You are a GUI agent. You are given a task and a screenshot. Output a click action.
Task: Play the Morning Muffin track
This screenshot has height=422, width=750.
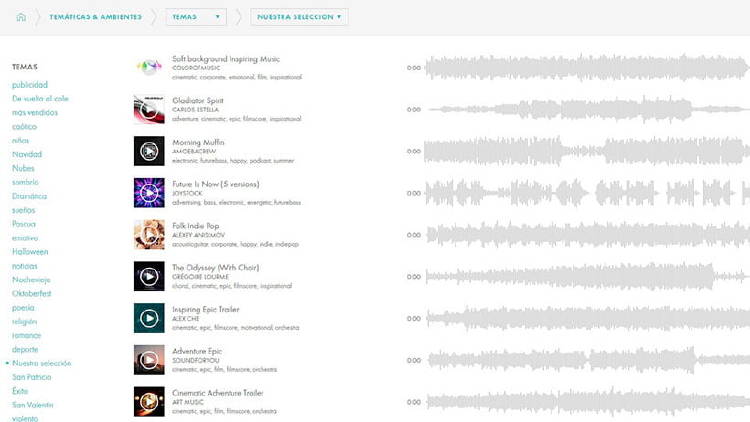tap(149, 151)
